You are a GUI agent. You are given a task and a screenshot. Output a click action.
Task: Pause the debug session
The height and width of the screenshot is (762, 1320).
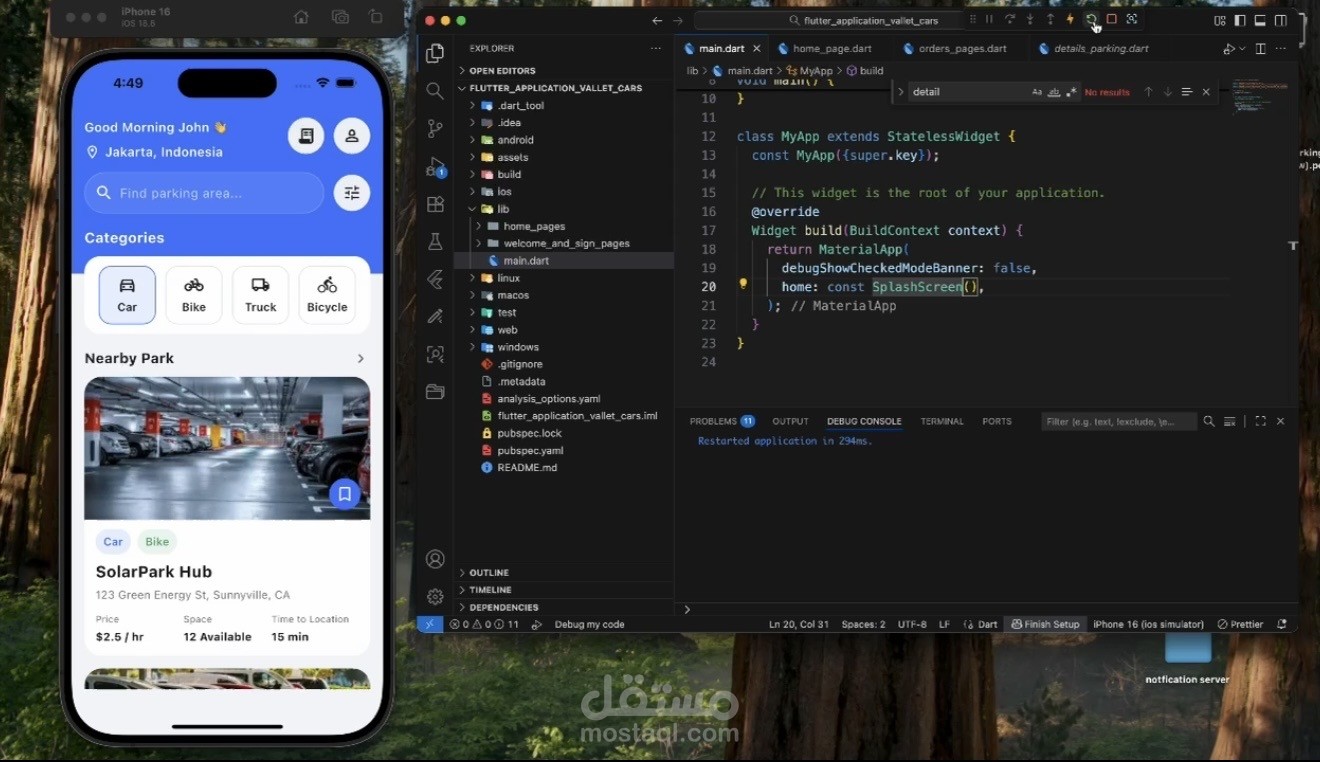point(989,19)
